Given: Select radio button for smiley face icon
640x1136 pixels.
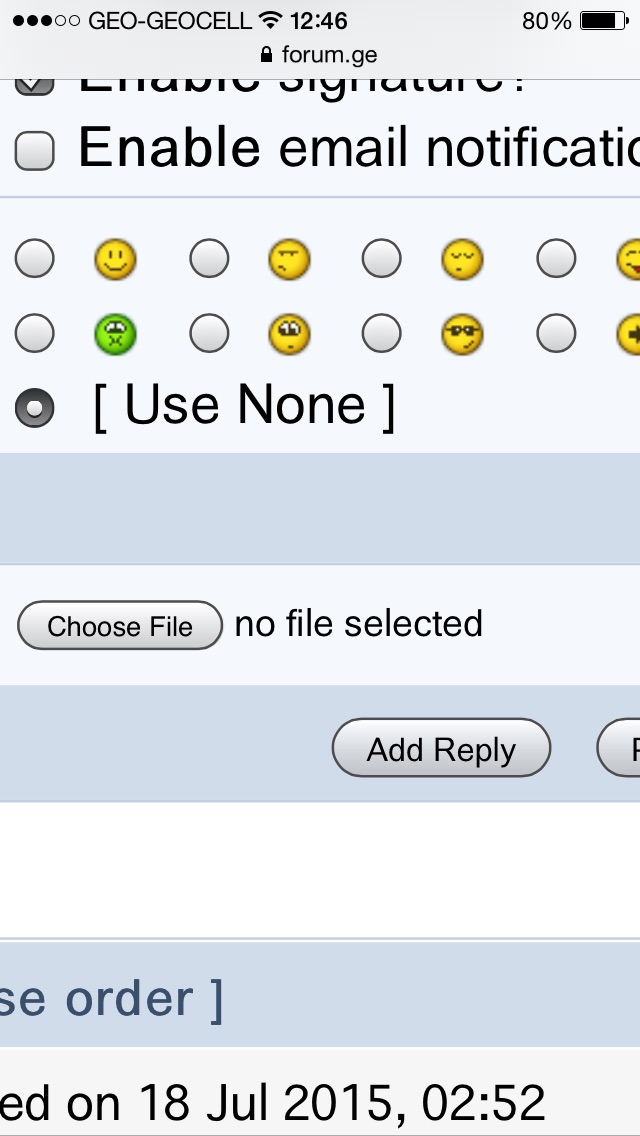Looking at the screenshot, I should click(x=35, y=260).
